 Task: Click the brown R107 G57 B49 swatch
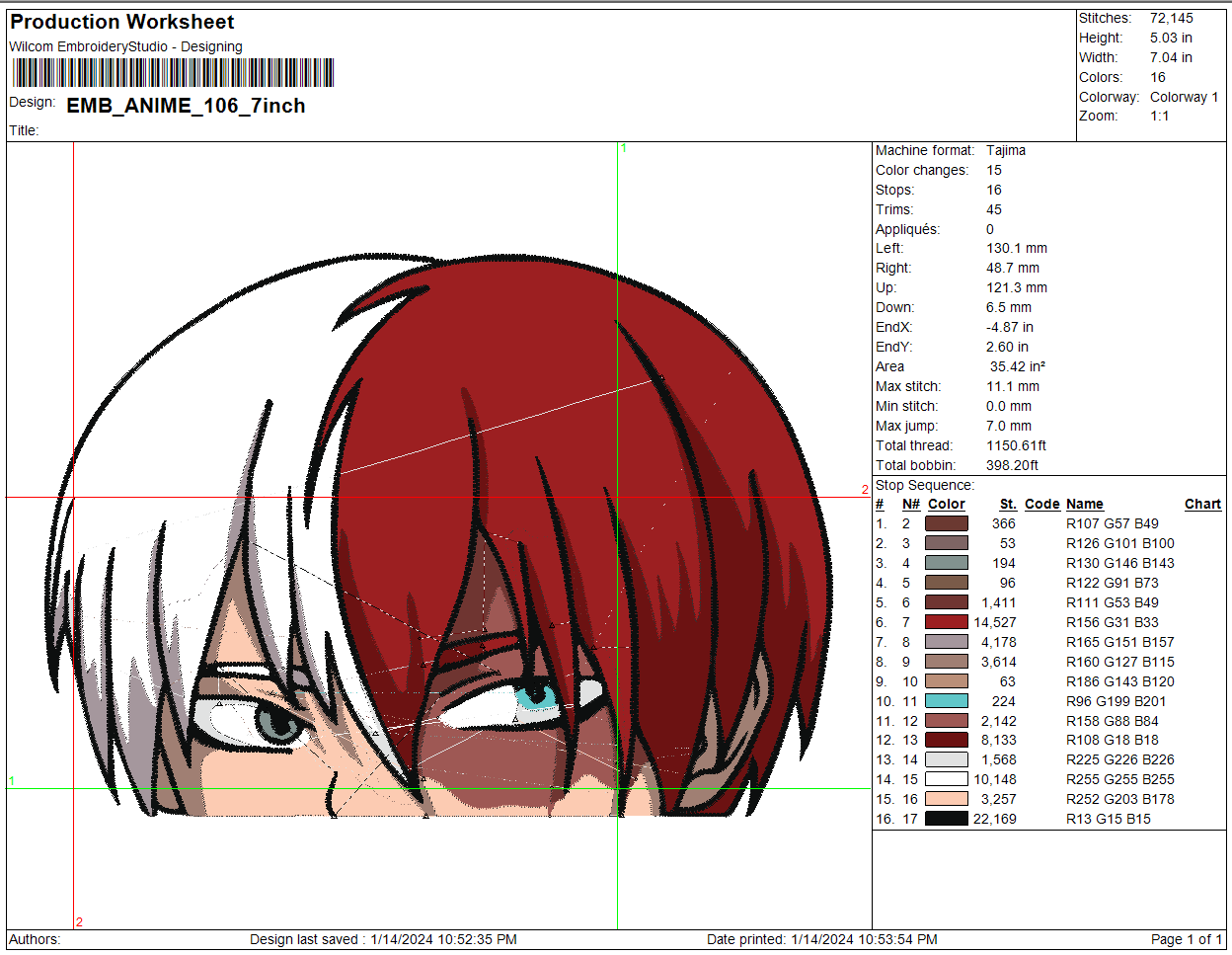click(x=946, y=523)
